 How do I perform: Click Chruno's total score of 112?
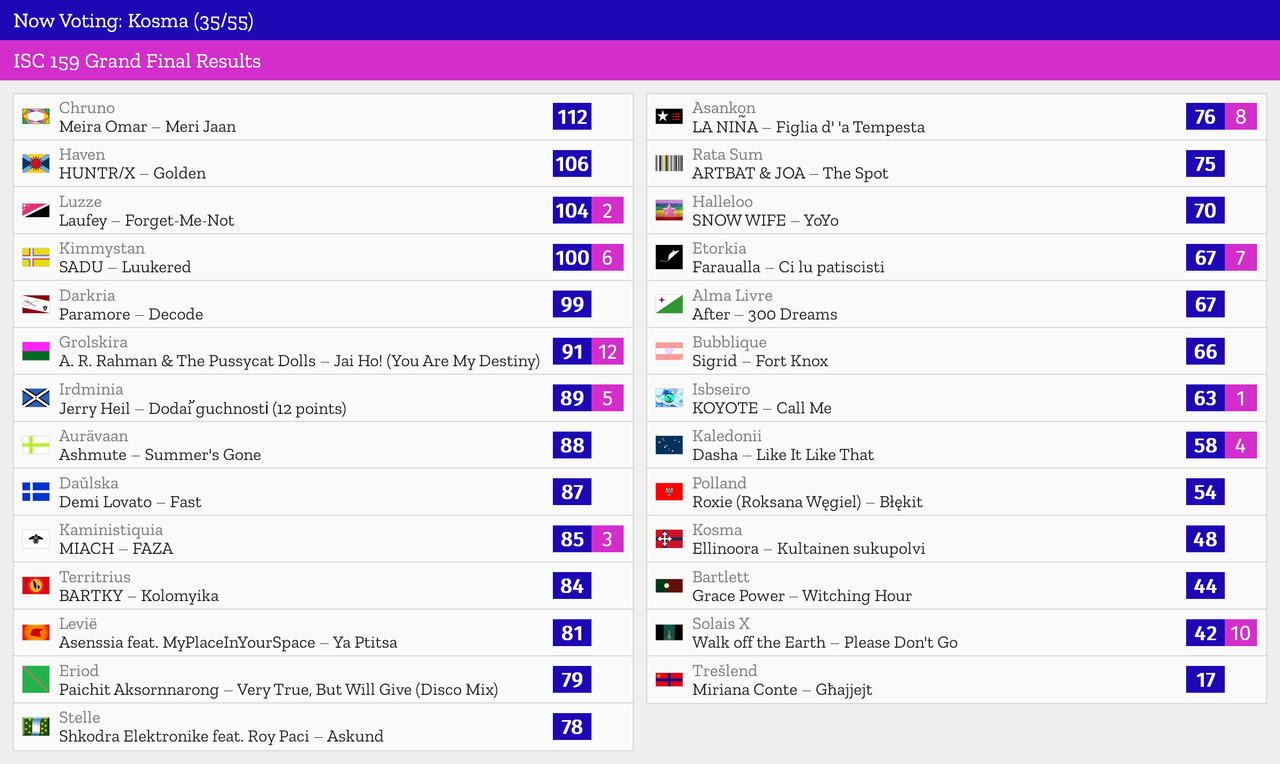(x=572, y=117)
